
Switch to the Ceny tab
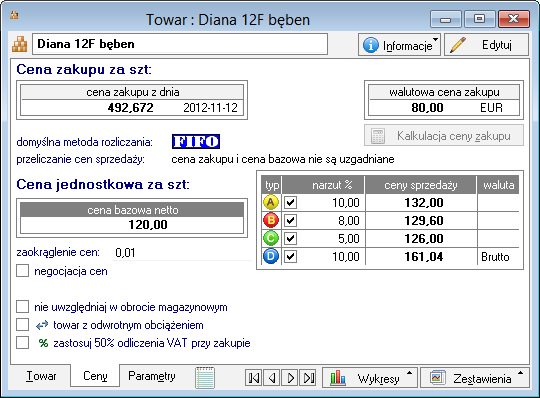95,376
